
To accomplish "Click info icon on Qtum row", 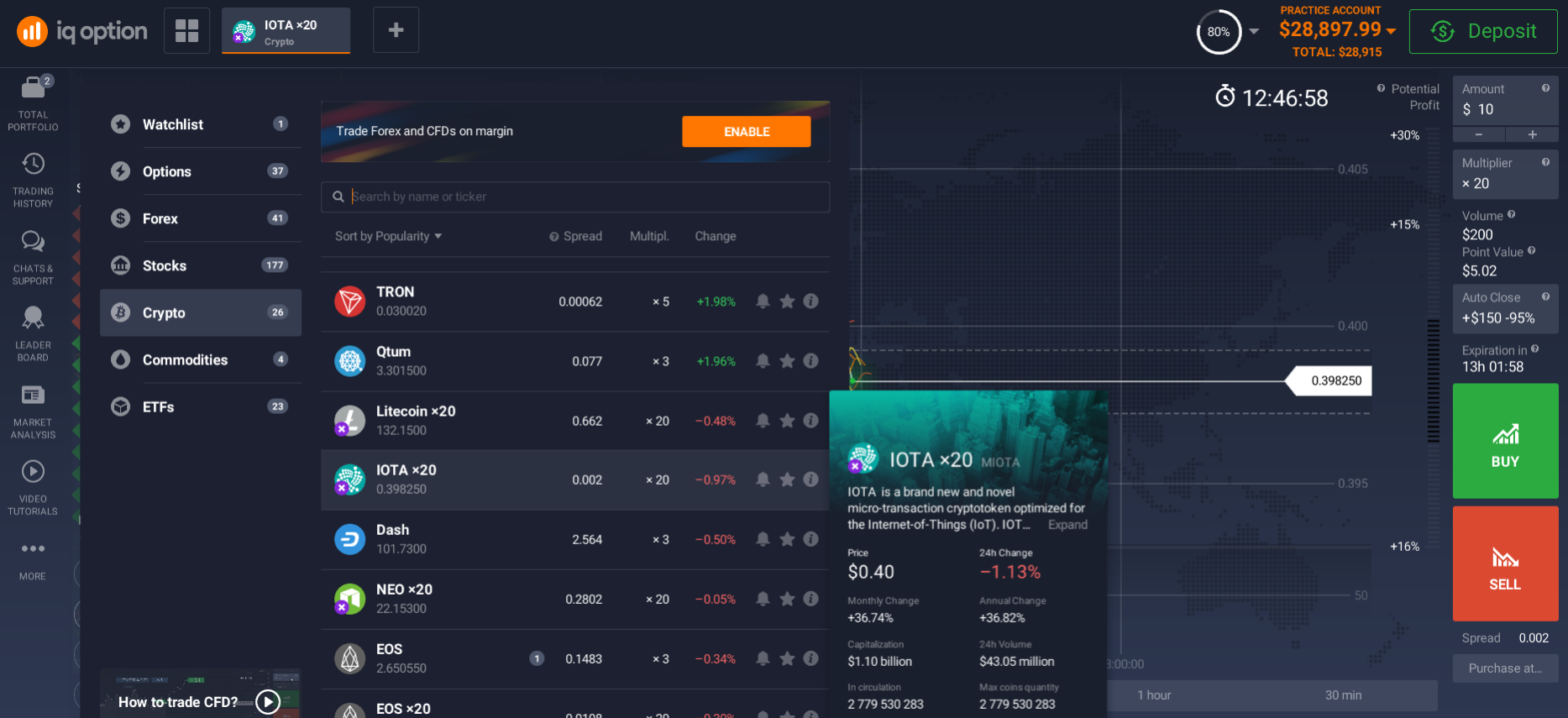I will [x=810, y=360].
